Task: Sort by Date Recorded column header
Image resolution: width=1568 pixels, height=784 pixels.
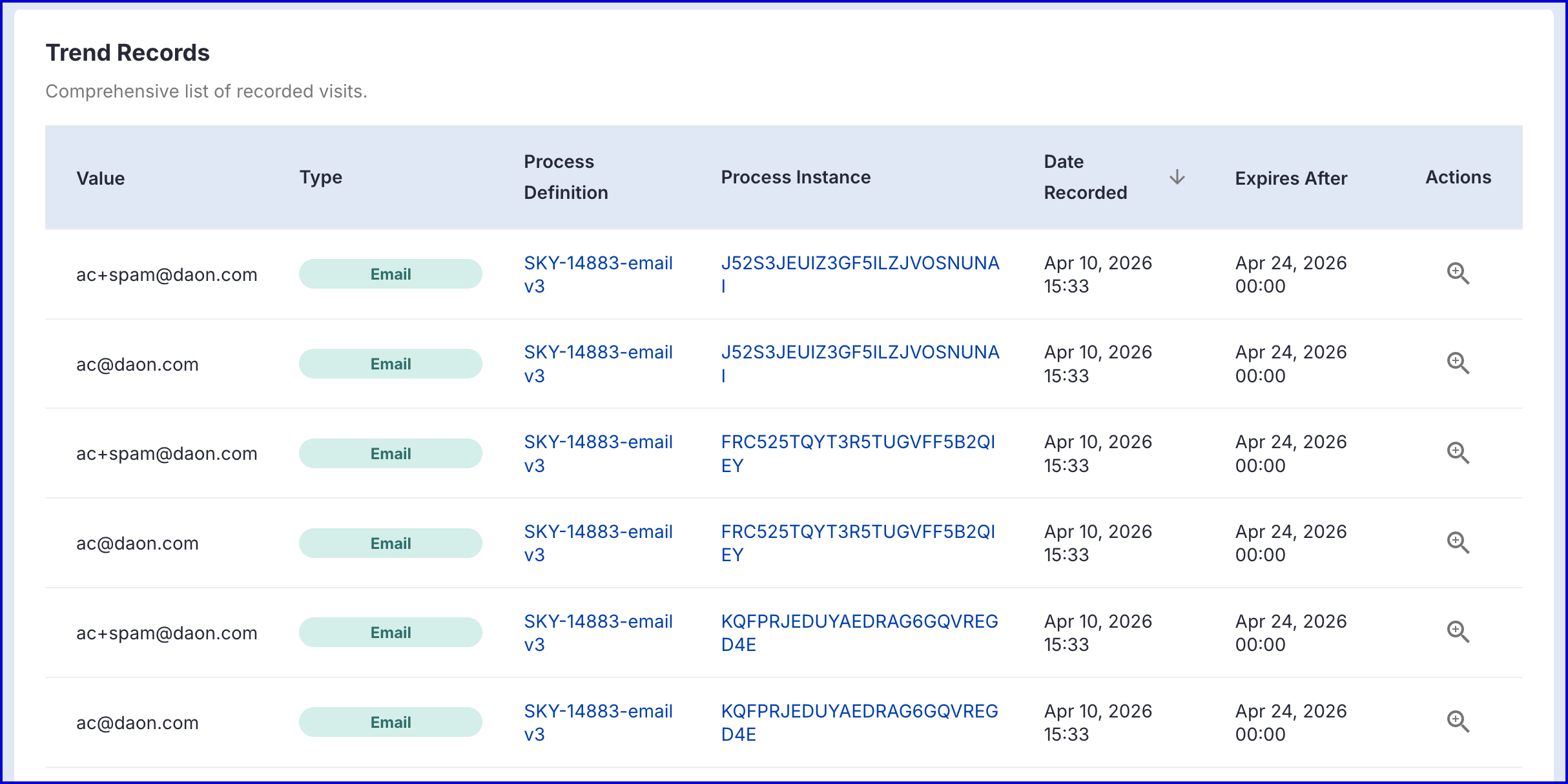Action: [1085, 177]
